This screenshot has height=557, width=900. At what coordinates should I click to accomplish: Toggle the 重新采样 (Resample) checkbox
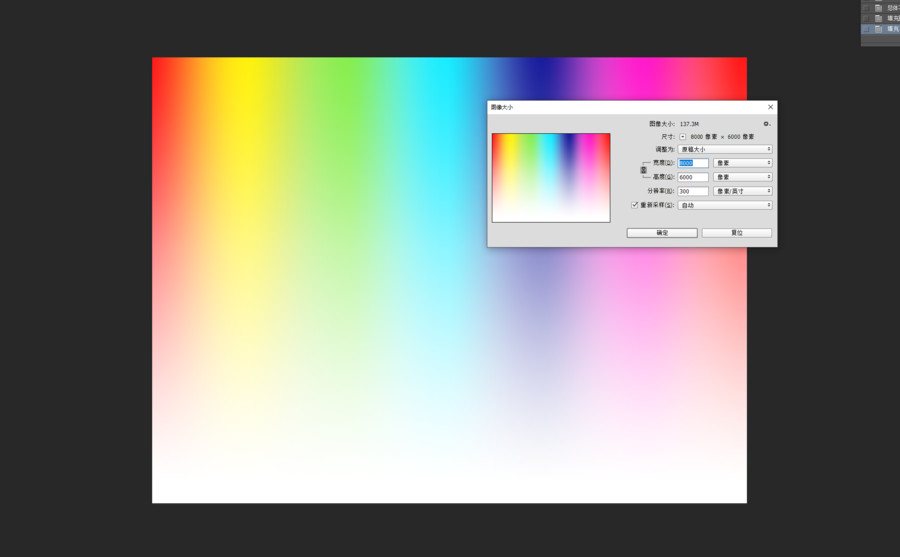pos(635,205)
